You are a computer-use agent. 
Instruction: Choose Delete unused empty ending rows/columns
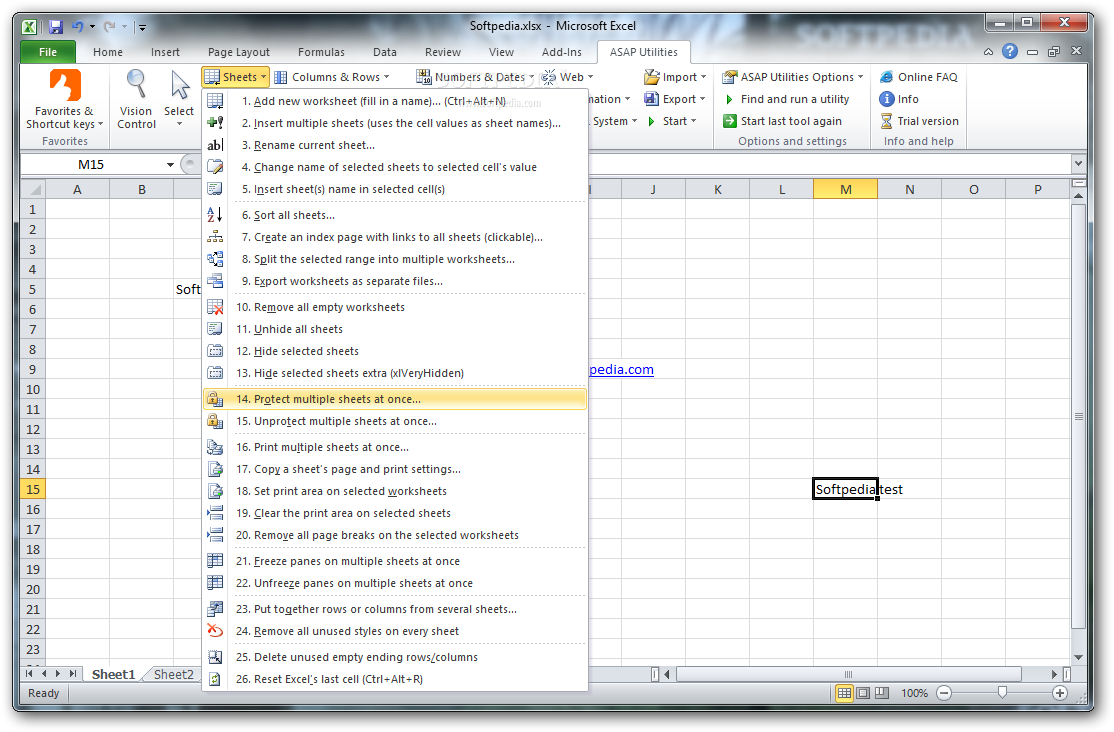(395, 657)
